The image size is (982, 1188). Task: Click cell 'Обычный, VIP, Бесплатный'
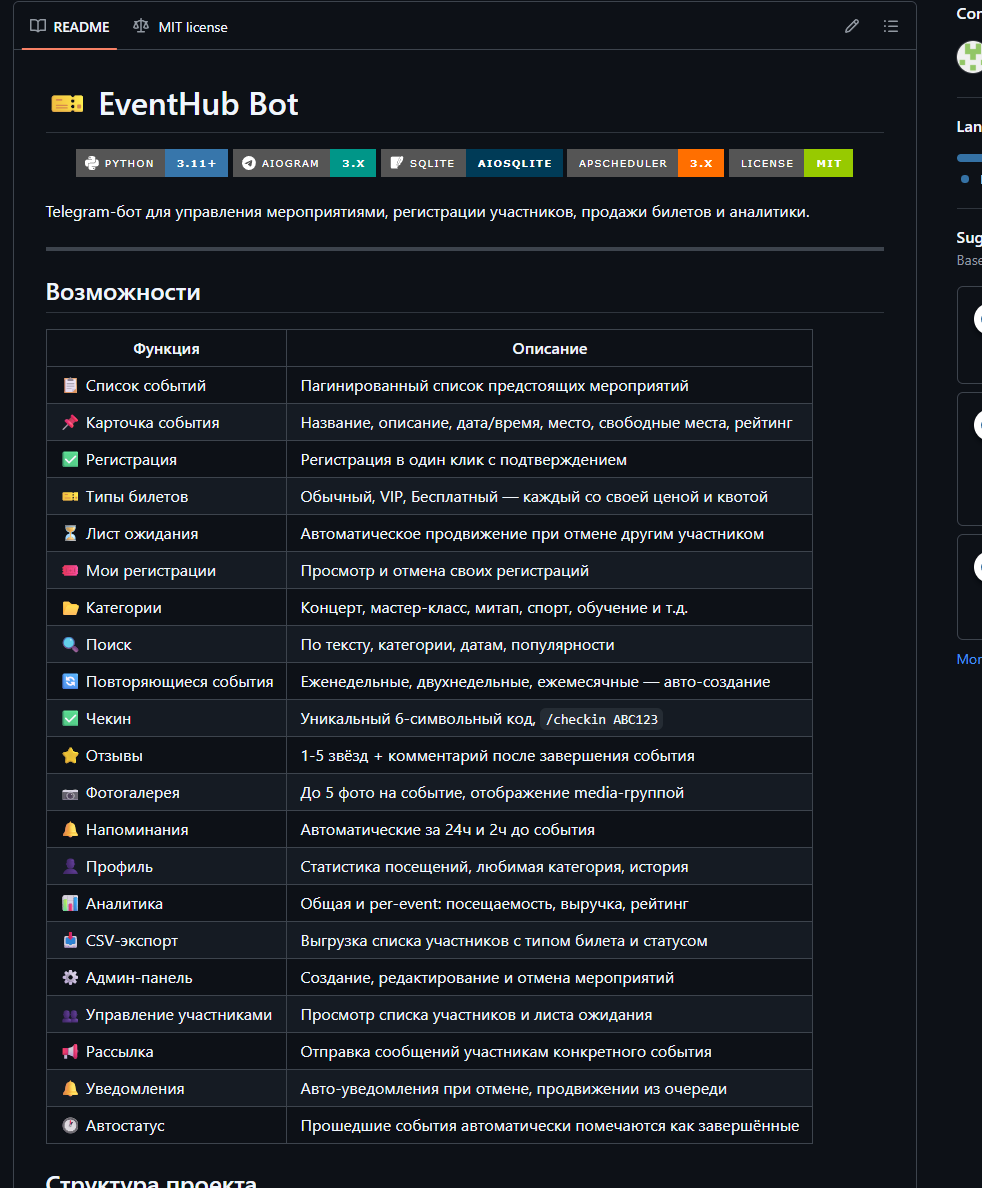[549, 497]
